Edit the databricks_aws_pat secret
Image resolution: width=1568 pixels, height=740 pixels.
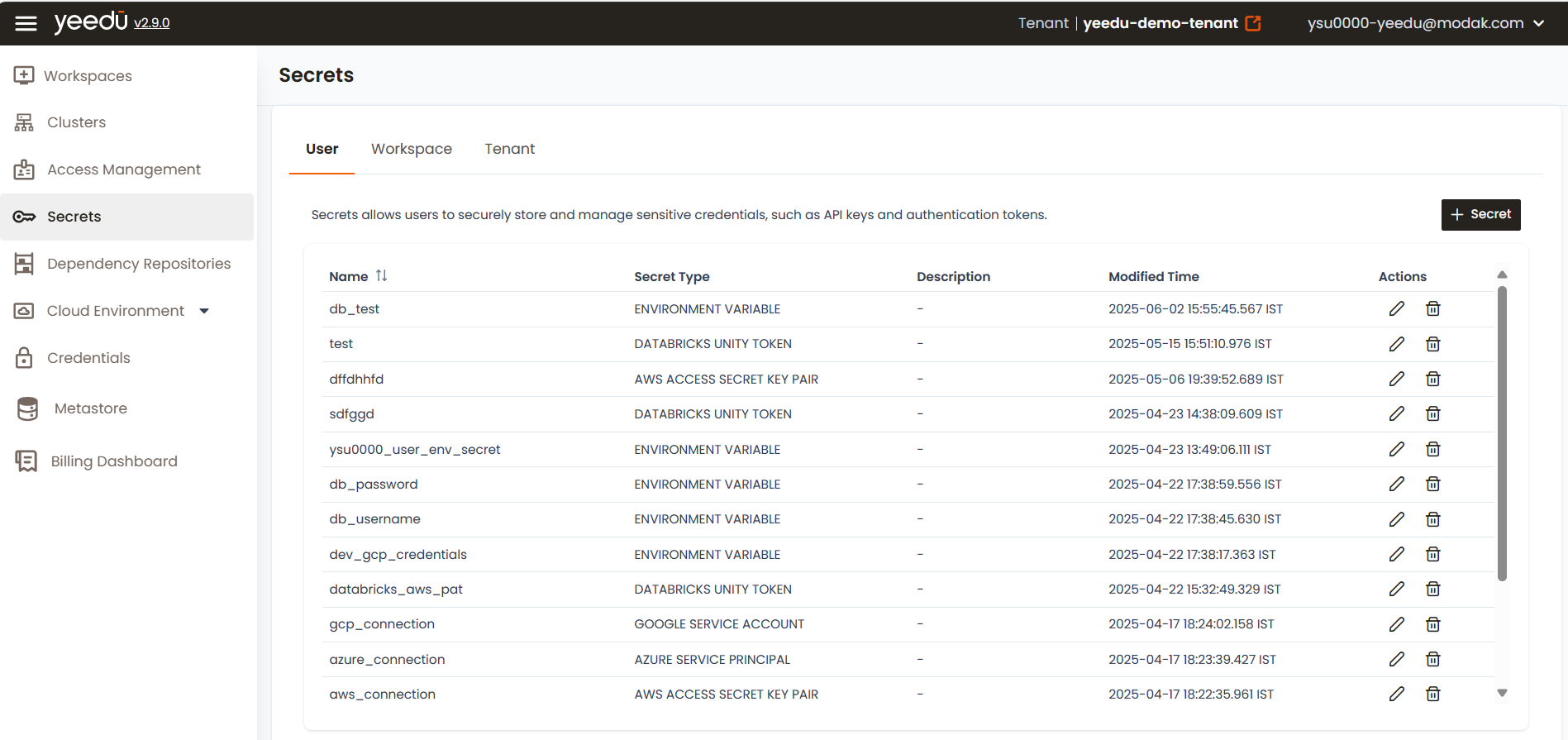(1397, 589)
